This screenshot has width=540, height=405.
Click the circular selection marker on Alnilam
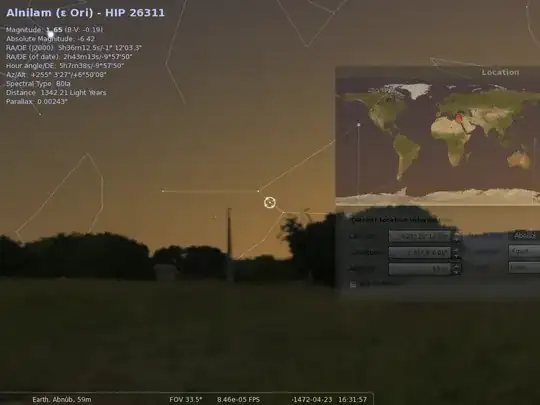(270, 202)
